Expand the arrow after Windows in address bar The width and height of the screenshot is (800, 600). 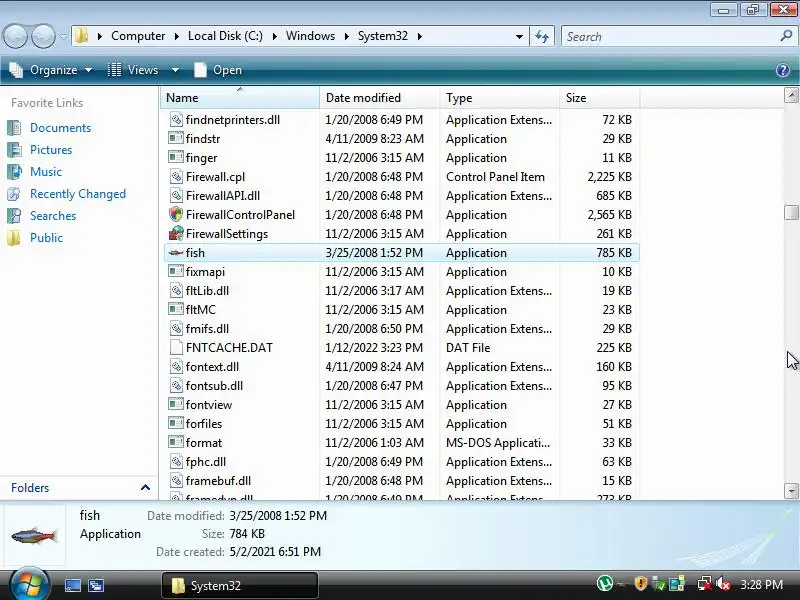tap(346, 36)
